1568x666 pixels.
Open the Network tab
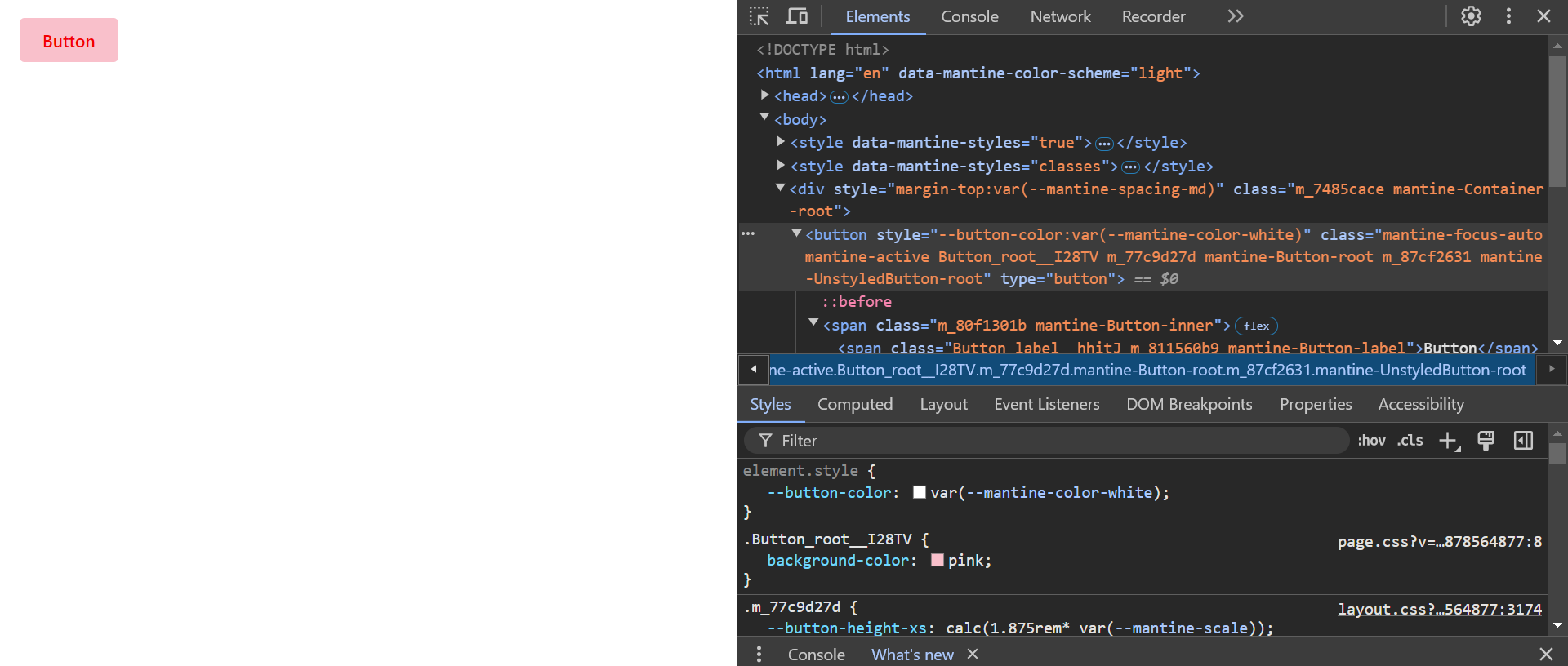(x=1060, y=16)
